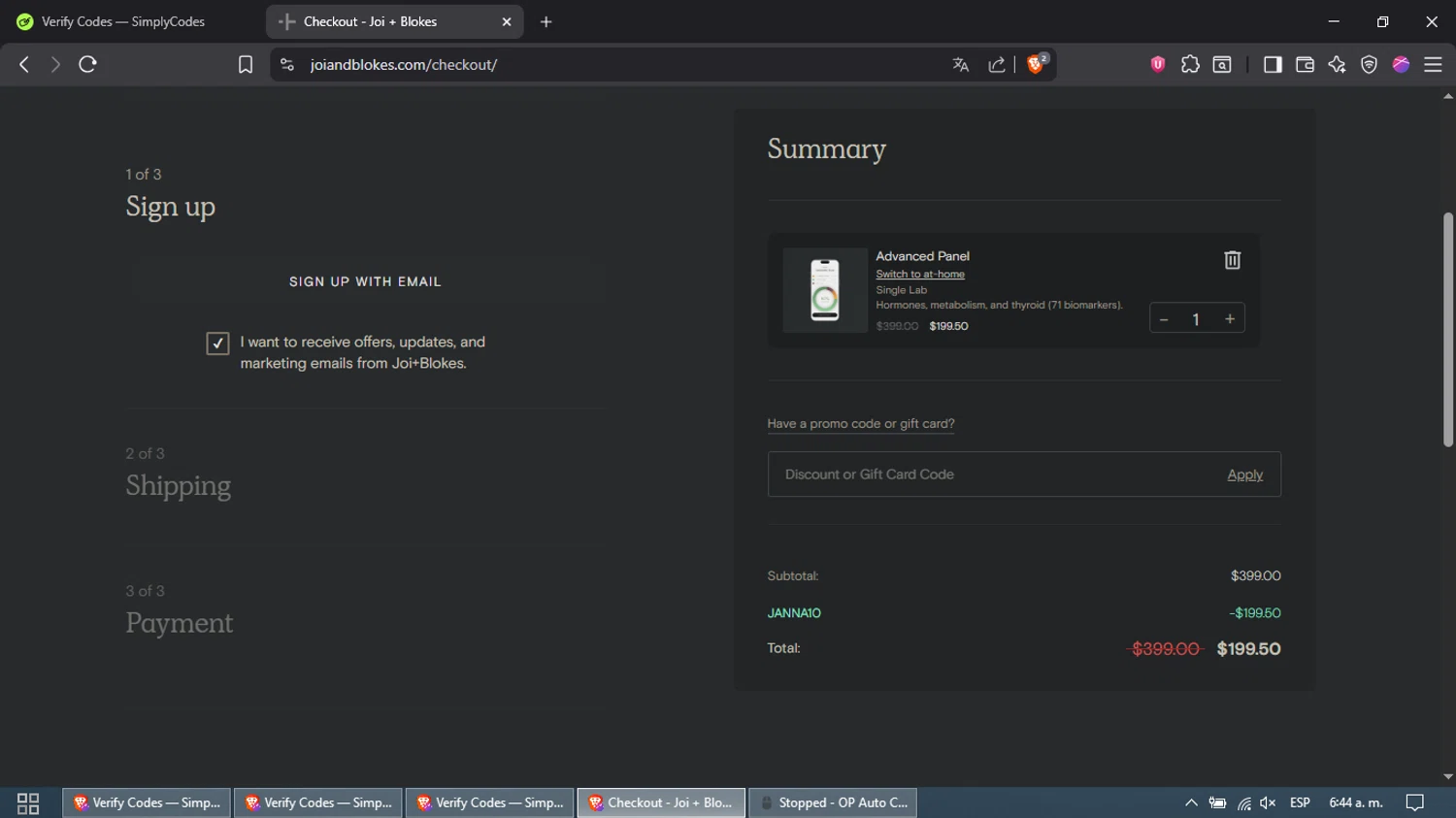The height and width of the screenshot is (818, 1456).
Task: Click the page vertical scrollbar thumb
Action: 1448,330
